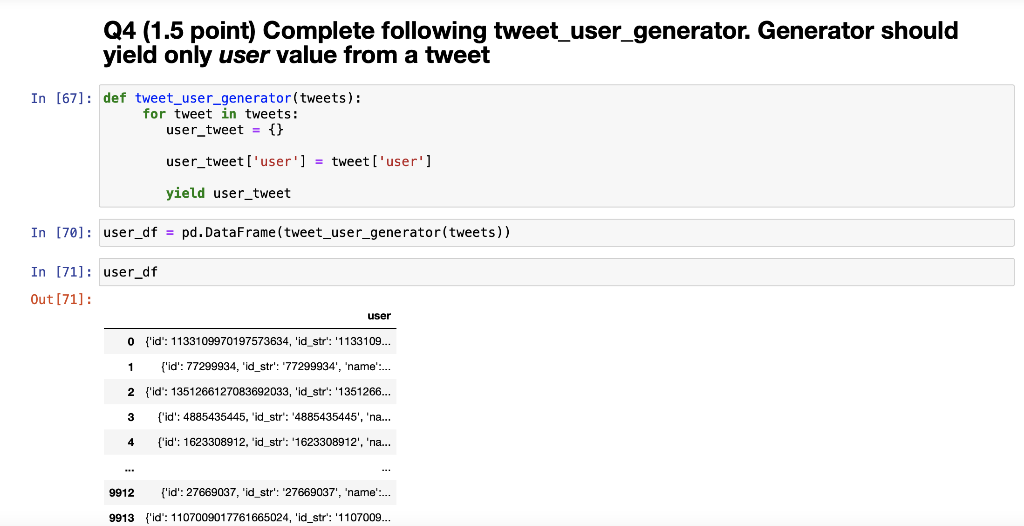Place cursor on the yield user_tweet line
1024x526 pixels.
pos(228,193)
